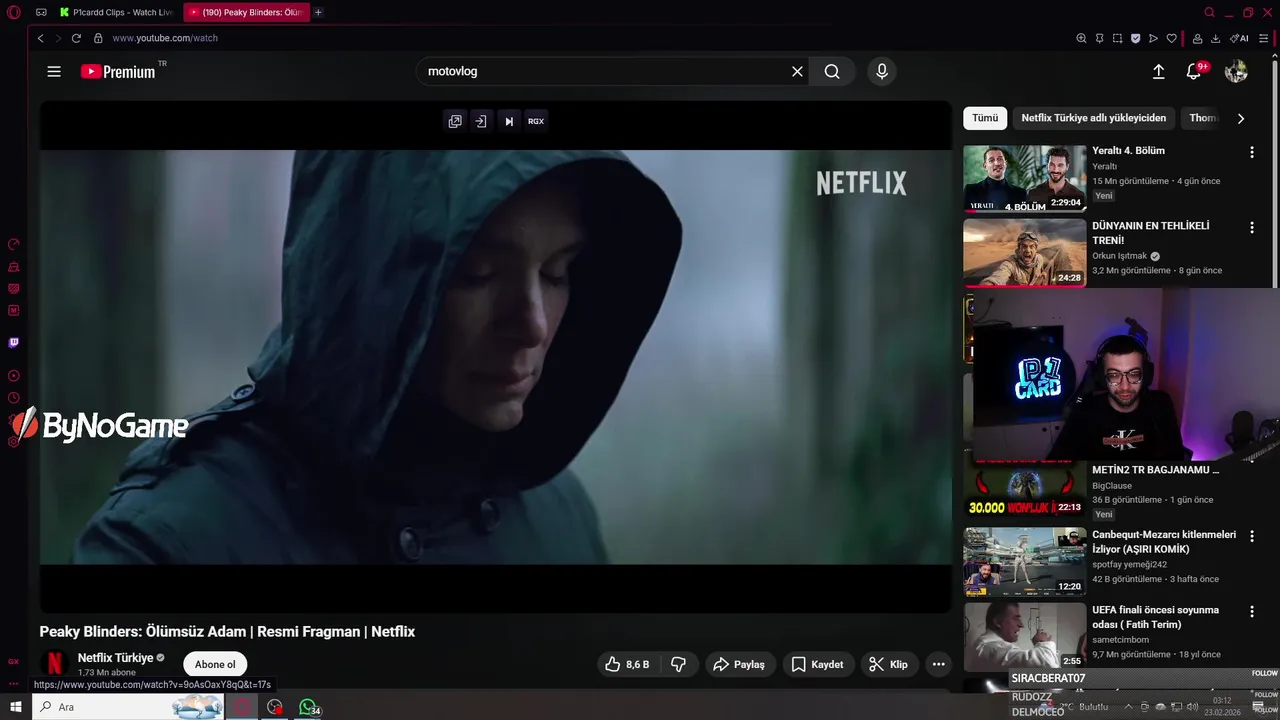Image resolution: width=1280 pixels, height=720 pixels.
Task: Subscribe with the Abone ol button
Action: pos(215,664)
